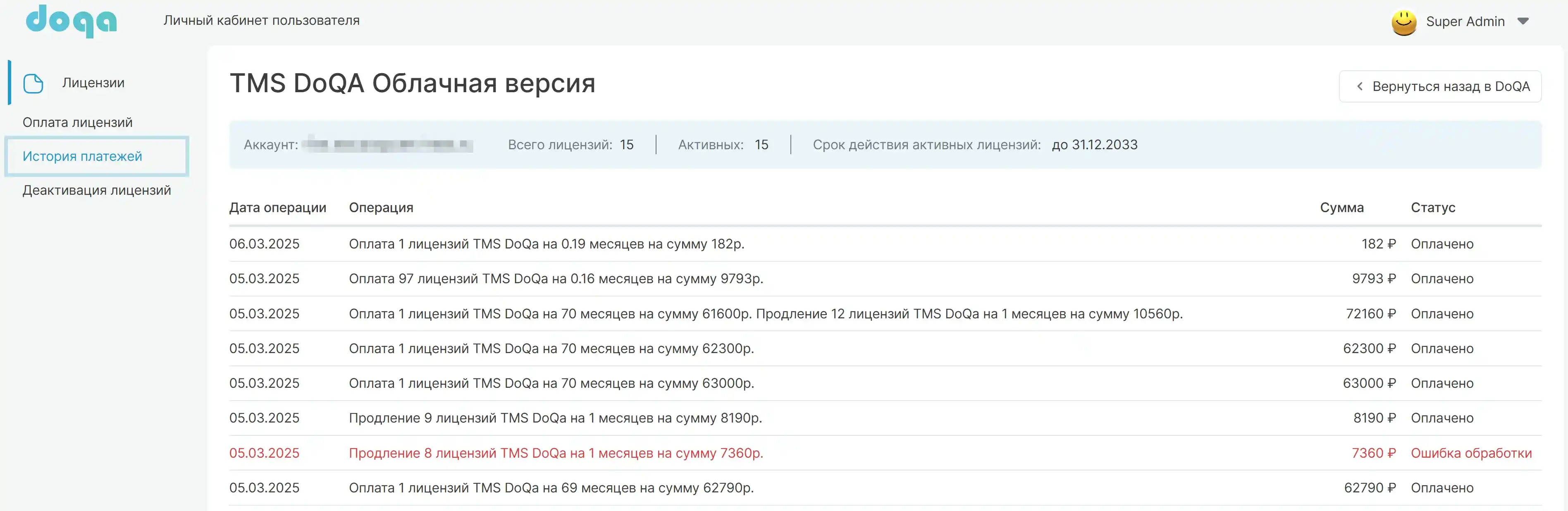This screenshot has width=1568, height=511.
Task: Sort by Дата операции column header
Action: [278, 207]
